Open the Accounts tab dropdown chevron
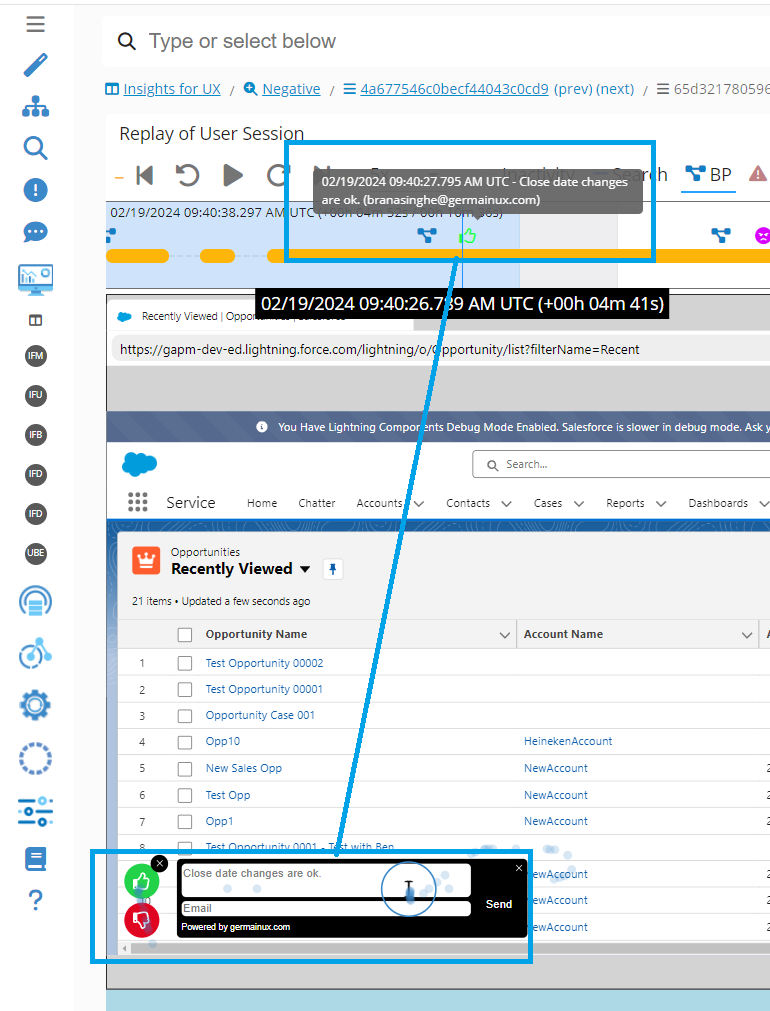This screenshot has width=770, height=1011. coord(418,504)
